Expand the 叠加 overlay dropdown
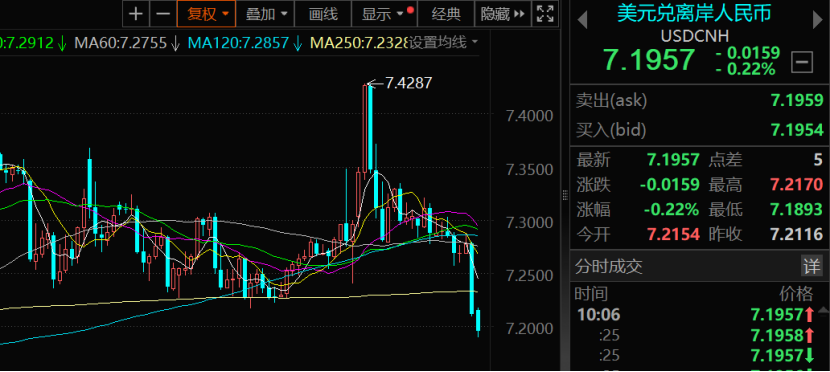Viewport: 830px width, 372px height. tap(267, 14)
